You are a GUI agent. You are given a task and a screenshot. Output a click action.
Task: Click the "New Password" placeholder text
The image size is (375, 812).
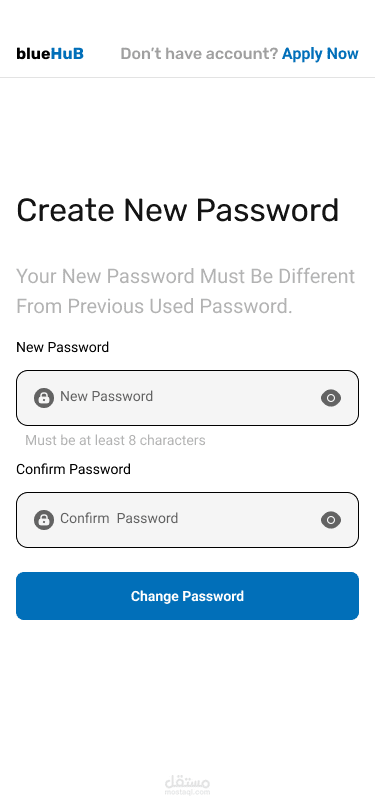[x=107, y=396]
